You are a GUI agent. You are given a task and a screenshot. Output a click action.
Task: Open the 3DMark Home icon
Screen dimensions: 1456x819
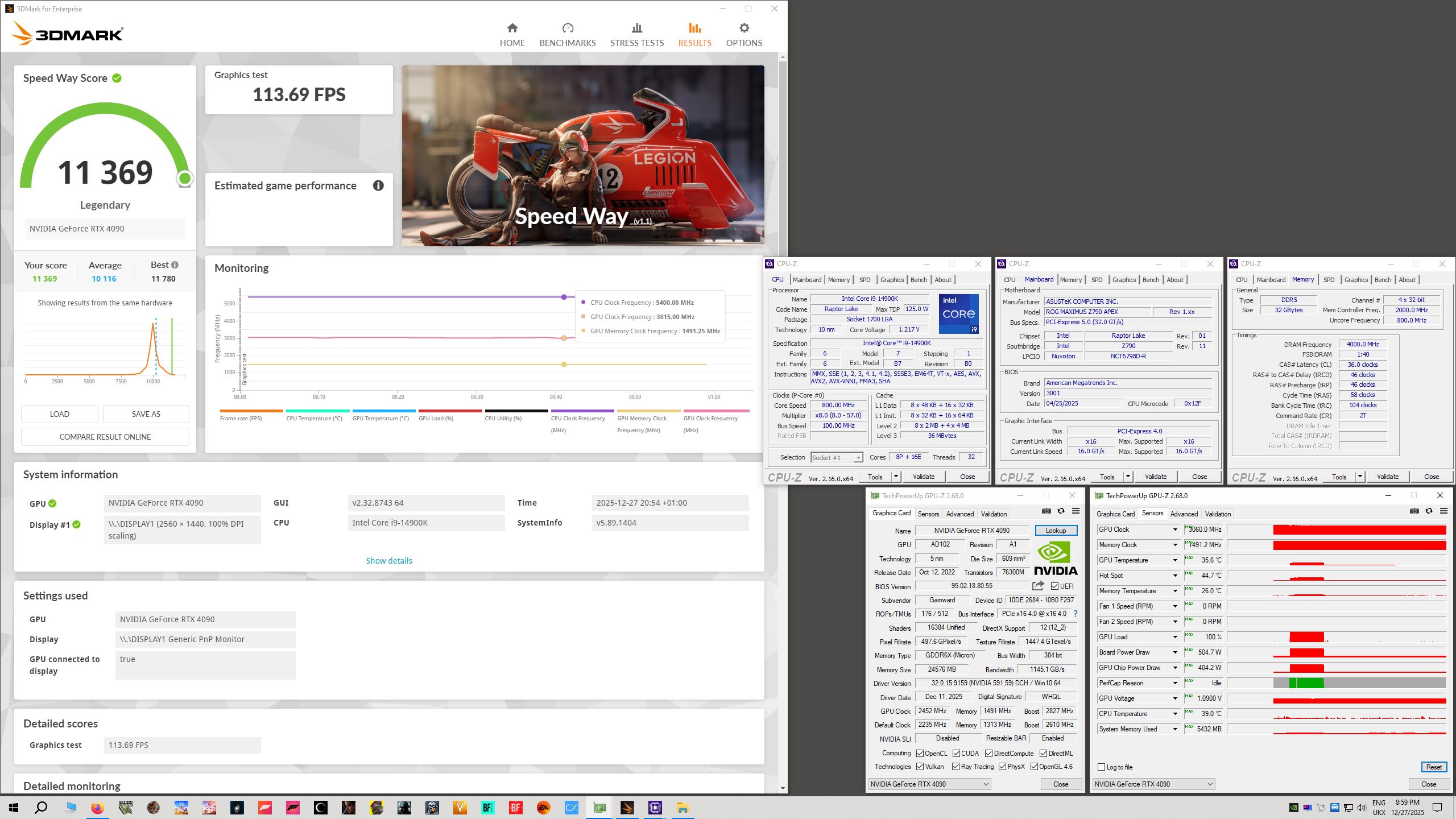pyautogui.click(x=512, y=28)
